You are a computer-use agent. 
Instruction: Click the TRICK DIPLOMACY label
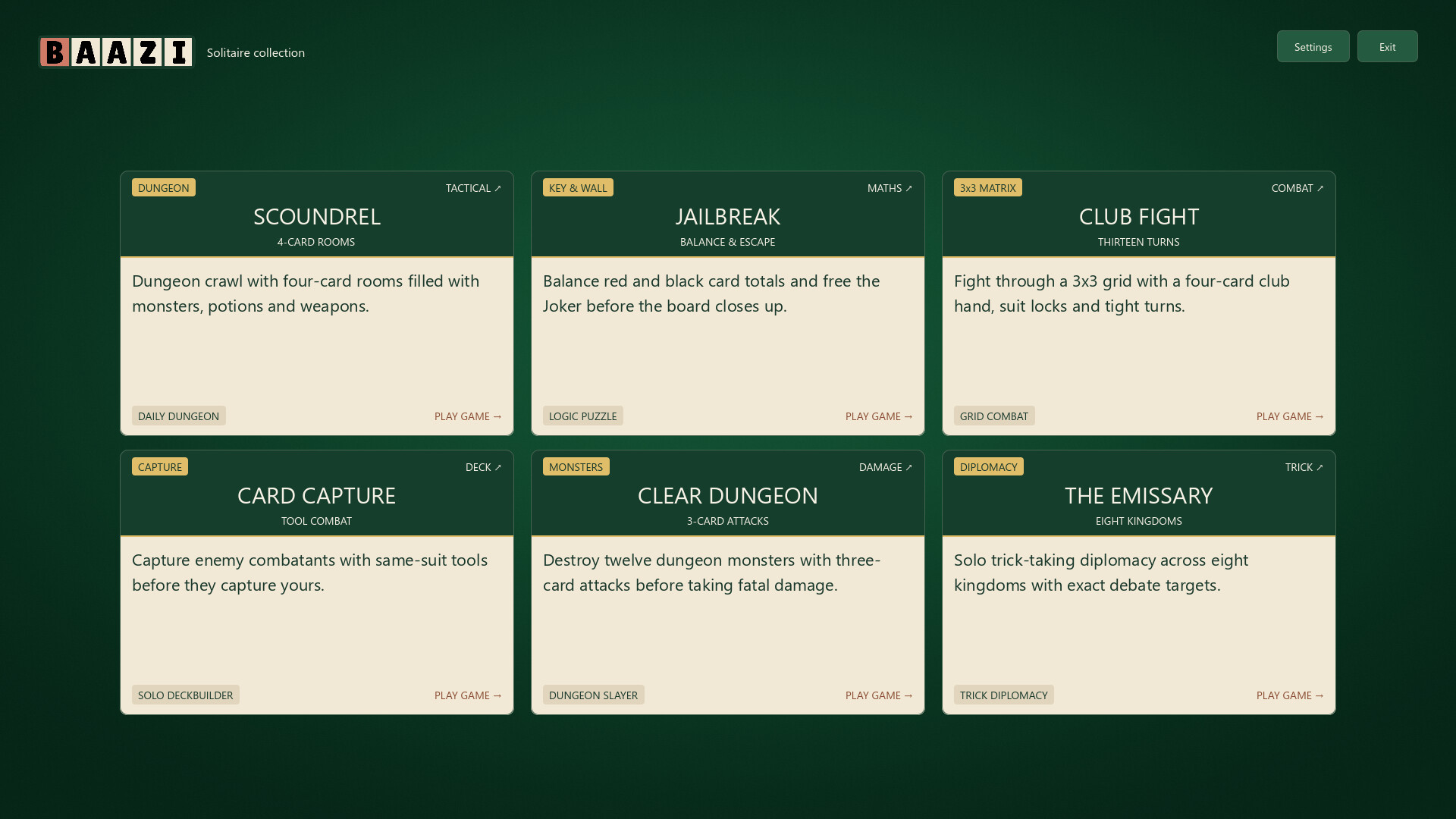(1004, 695)
